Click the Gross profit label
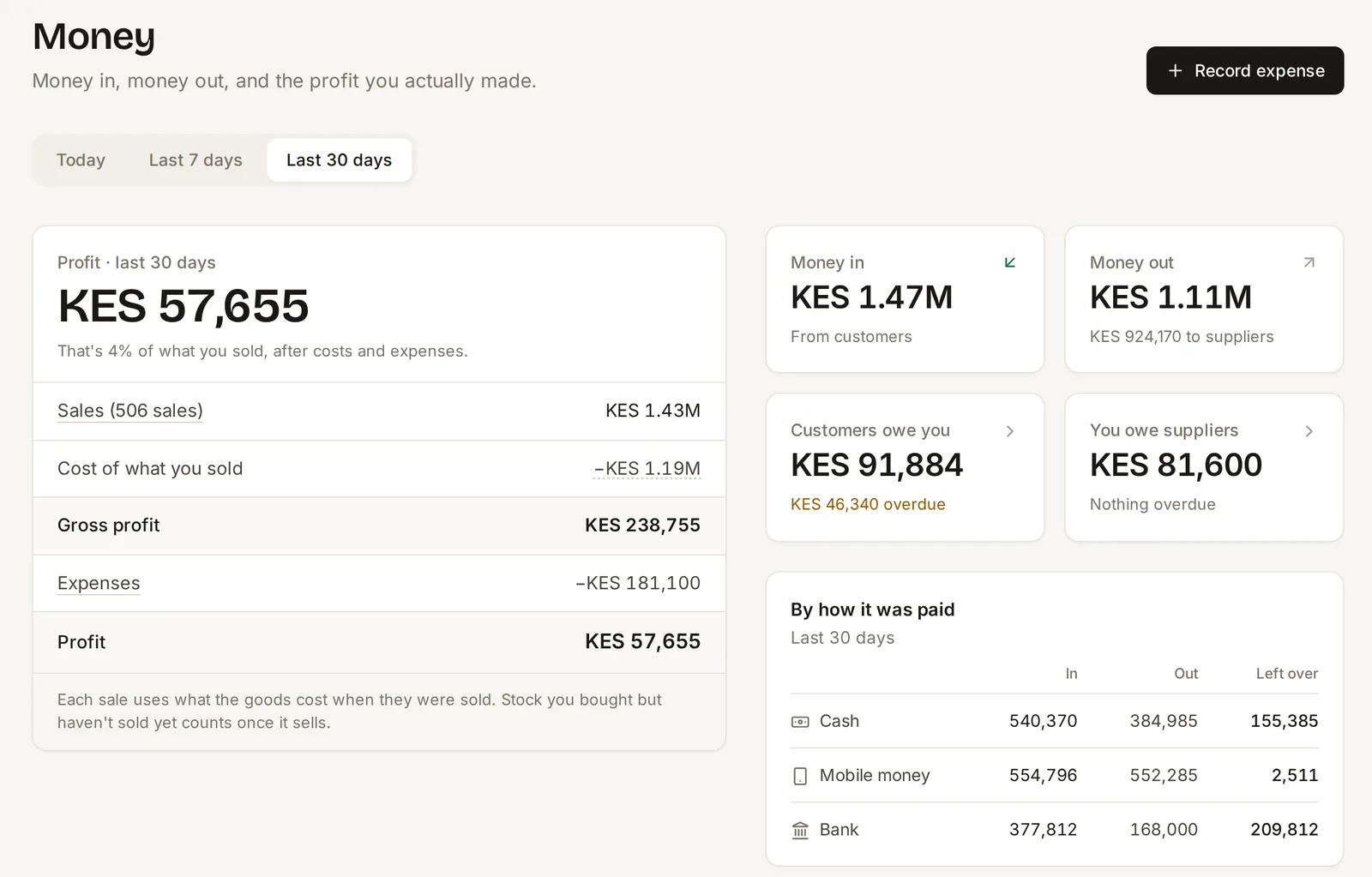This screenshot has width=1372, height=877. 109,525
